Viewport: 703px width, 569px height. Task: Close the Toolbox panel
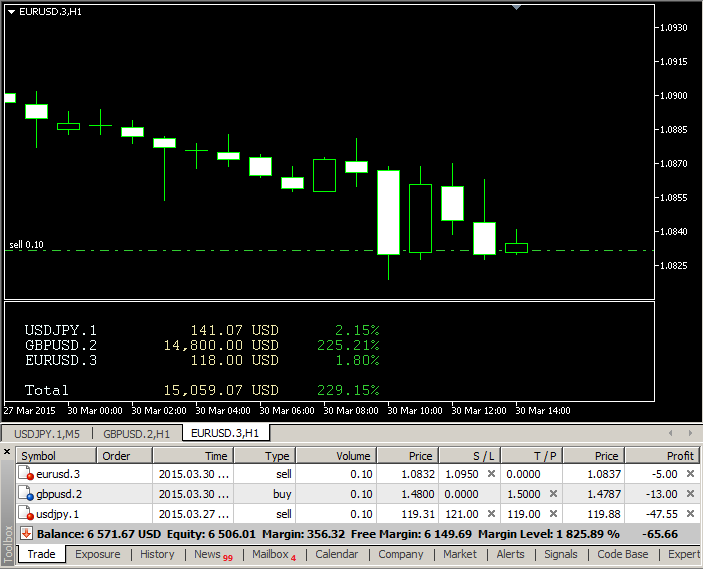[8, 453]
